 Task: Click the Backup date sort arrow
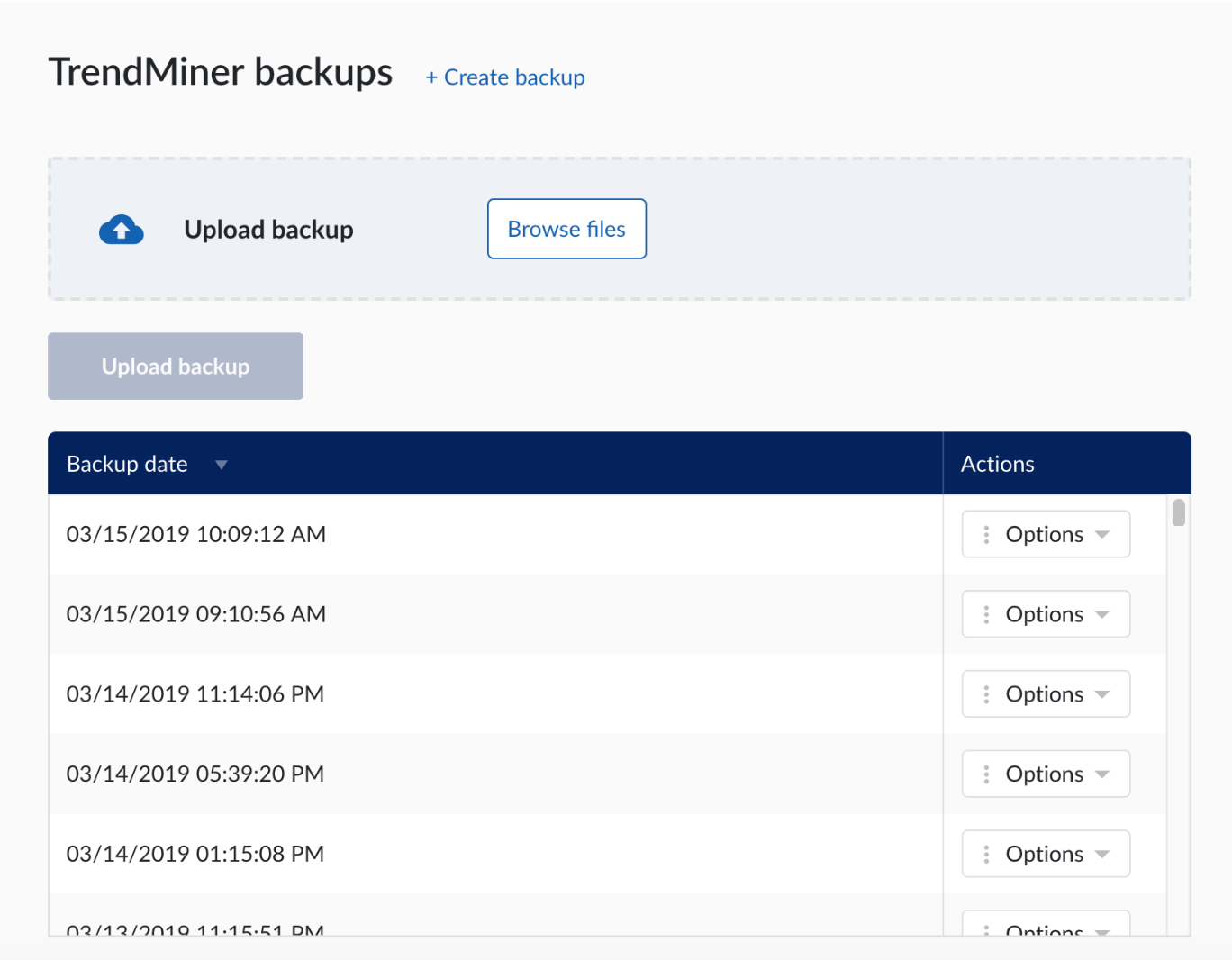coord(221,465)
